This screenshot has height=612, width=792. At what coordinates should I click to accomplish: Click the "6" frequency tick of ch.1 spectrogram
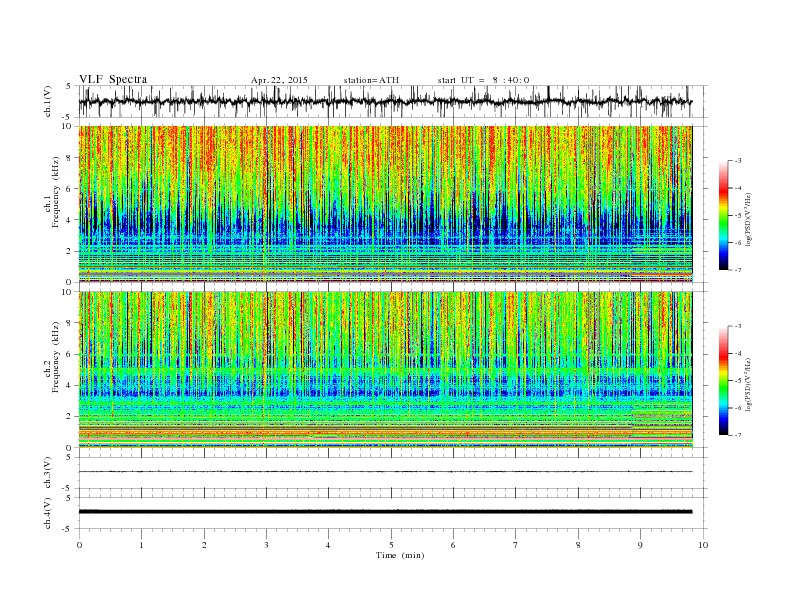(x=70, y=188)
